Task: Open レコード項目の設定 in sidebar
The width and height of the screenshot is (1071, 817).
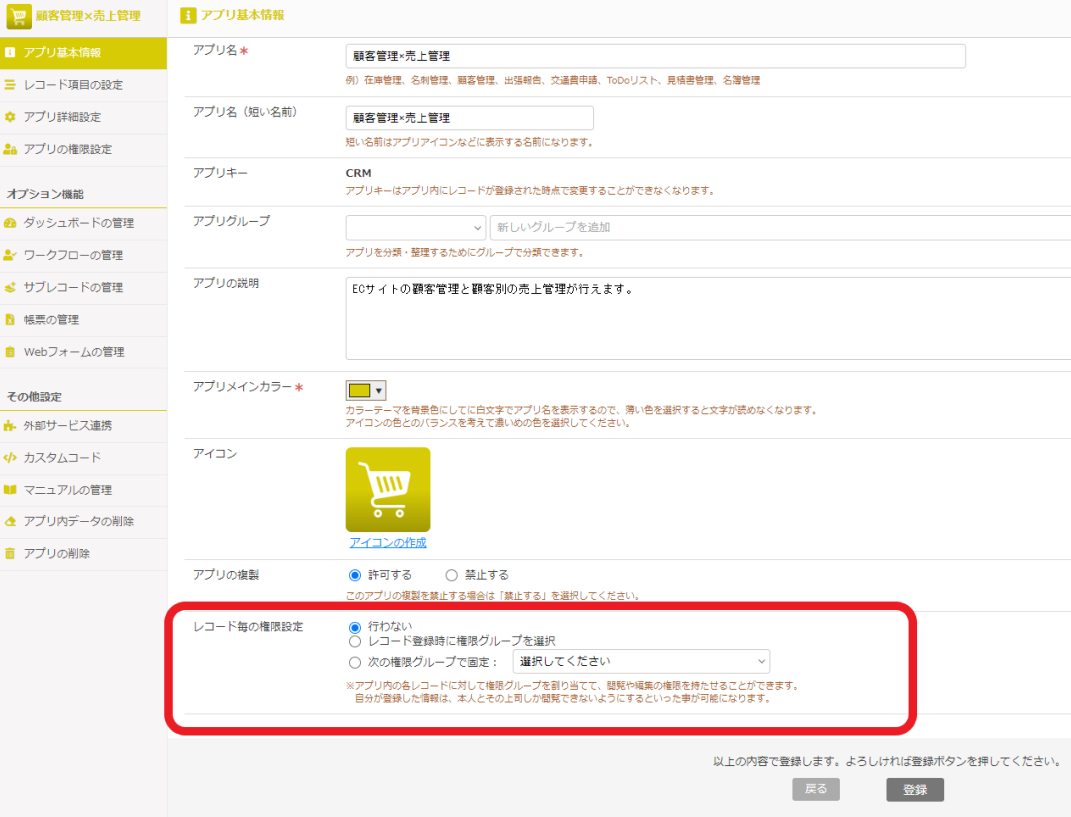Action: coord(73,85)
